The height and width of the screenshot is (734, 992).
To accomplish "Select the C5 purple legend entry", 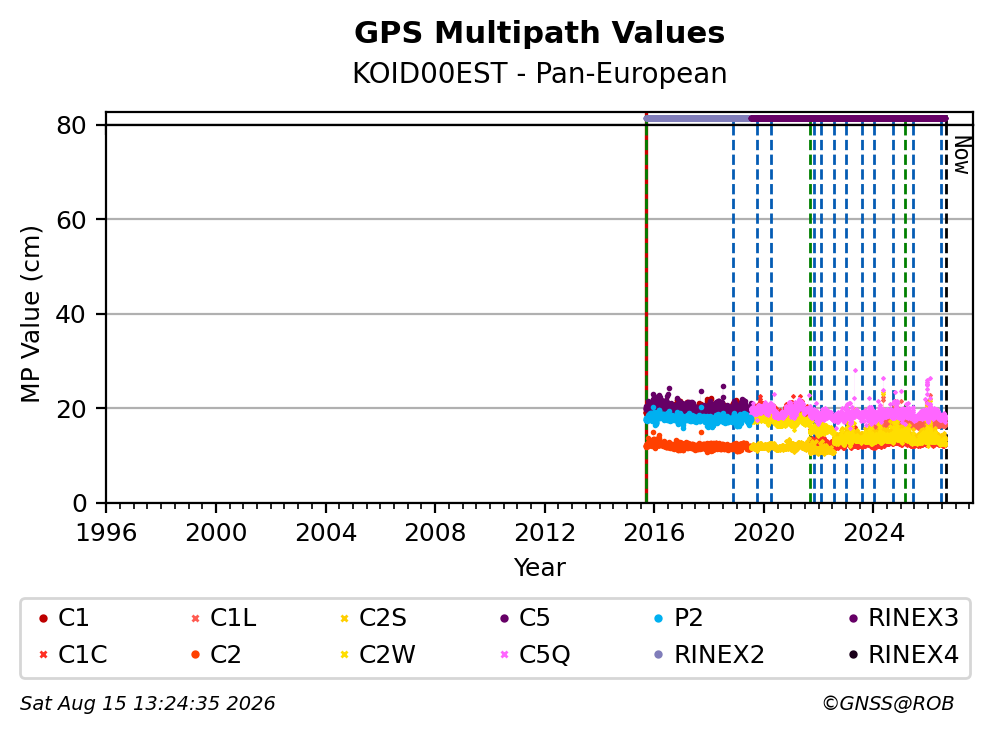I will click(525, 618).
